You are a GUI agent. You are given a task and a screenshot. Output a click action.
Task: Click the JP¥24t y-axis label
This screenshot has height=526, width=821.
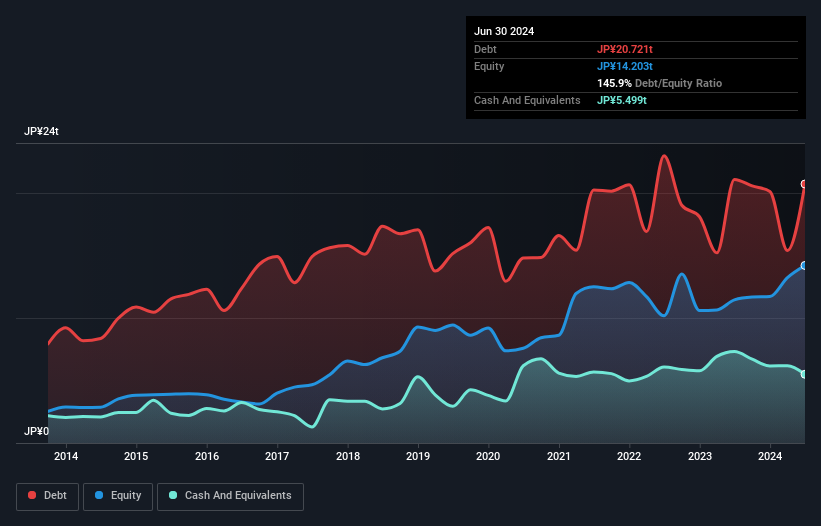click(41, 131)
